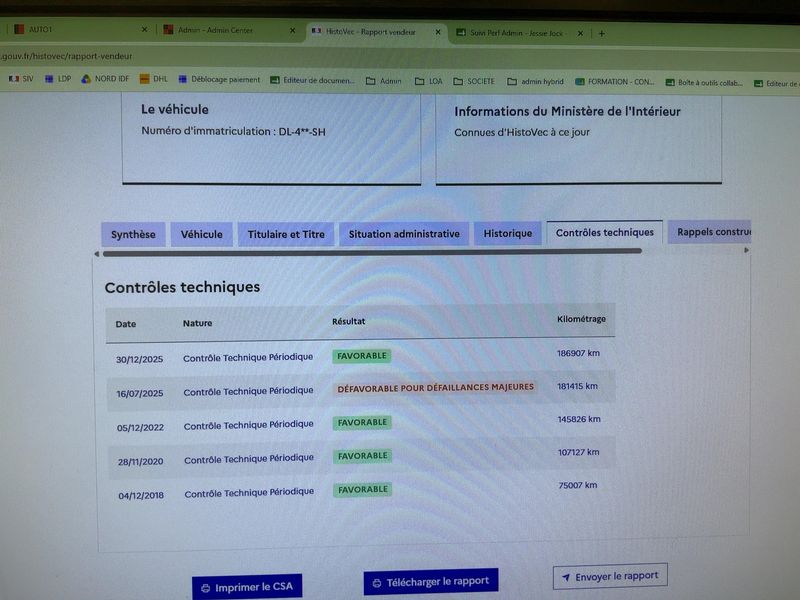The width and height of the screenshot is (800, 600).
Task: Click the Numéro d'immatriculation DL-4**-SH text
Action: 233,132
